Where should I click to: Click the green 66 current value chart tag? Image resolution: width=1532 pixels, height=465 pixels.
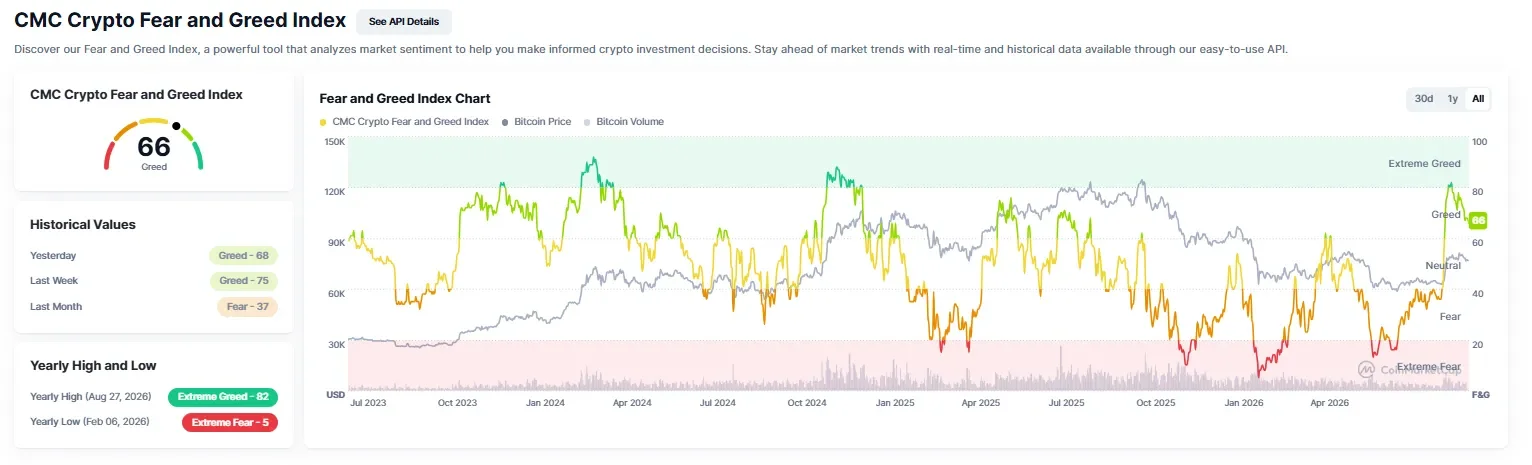pos(1478,220)
